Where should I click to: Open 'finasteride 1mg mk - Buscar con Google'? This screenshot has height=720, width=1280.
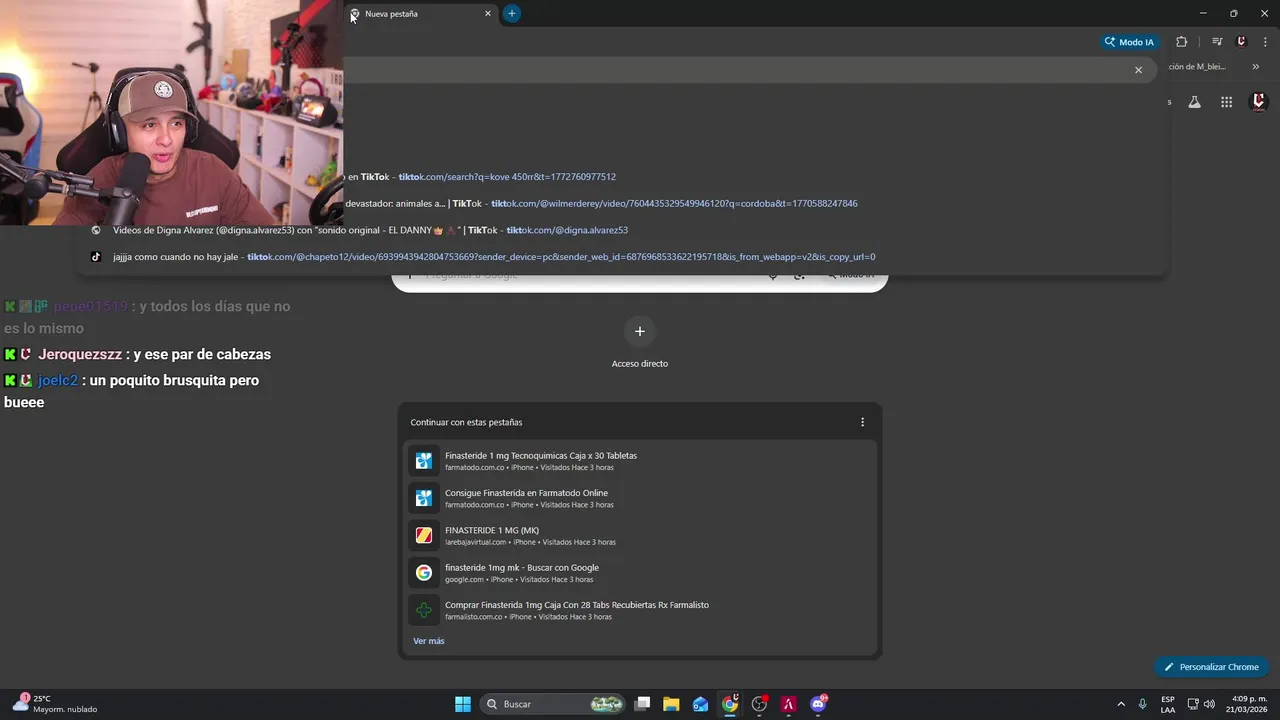pyautogui.click(x=640, y=573)
